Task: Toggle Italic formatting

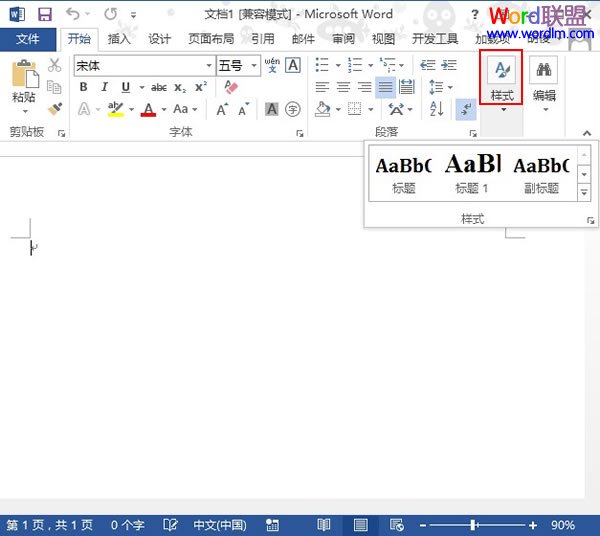Action: (x=102, y=87)
